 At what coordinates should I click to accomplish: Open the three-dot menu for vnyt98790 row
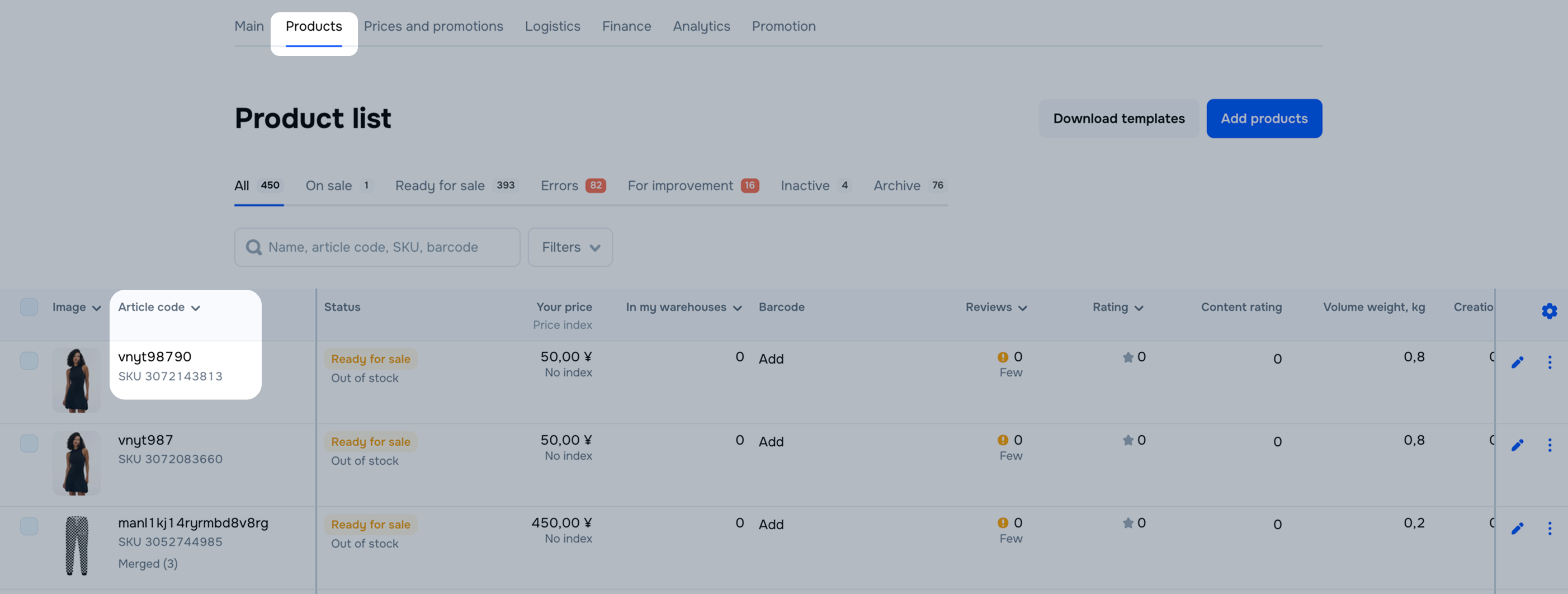coord(1549,363)
